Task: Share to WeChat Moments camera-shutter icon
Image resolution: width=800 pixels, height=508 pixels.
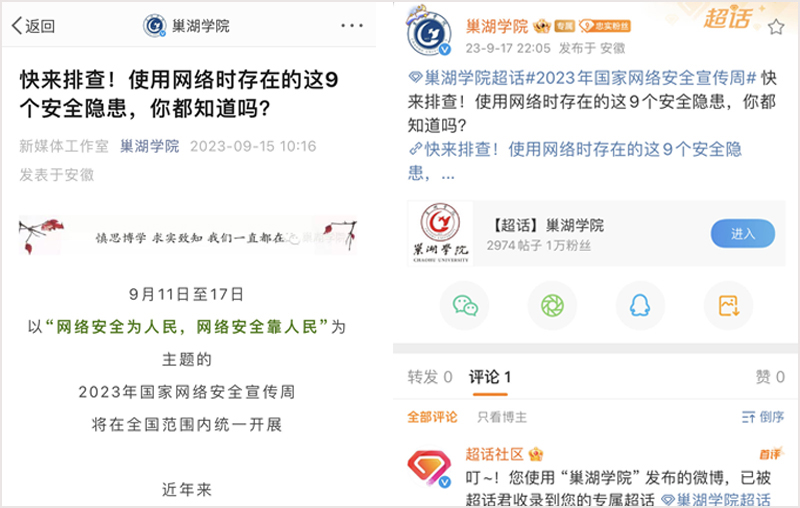Action: click(552, 306)
